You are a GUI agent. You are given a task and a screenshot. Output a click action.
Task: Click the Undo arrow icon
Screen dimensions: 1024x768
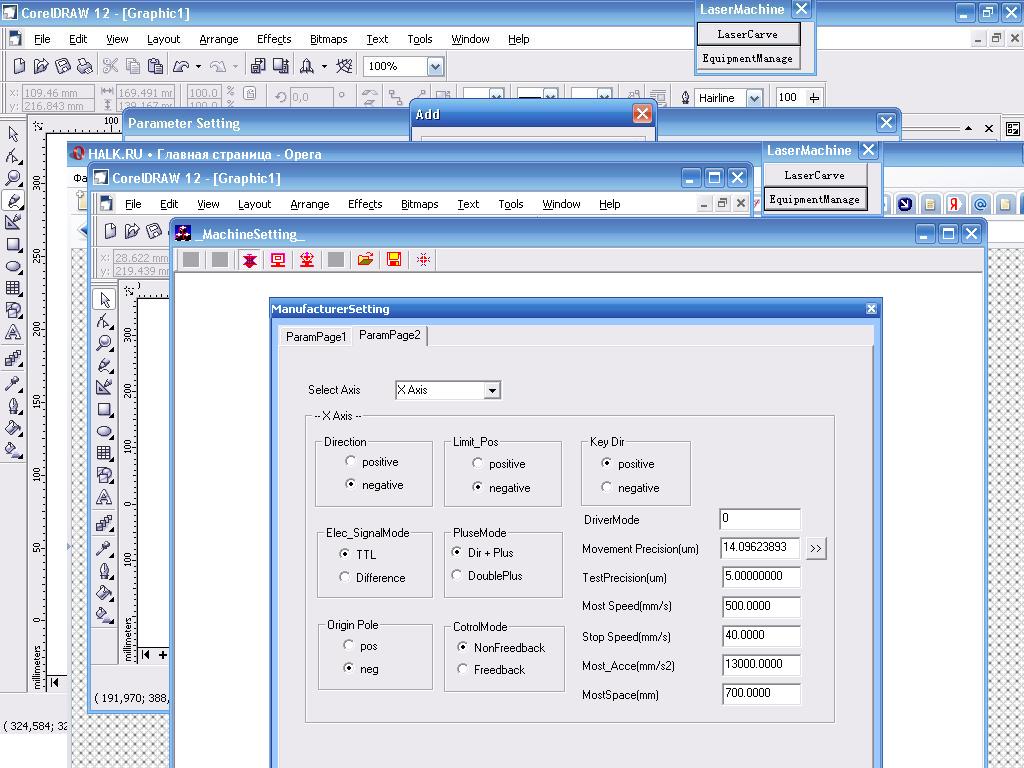(x=181, y=66)
